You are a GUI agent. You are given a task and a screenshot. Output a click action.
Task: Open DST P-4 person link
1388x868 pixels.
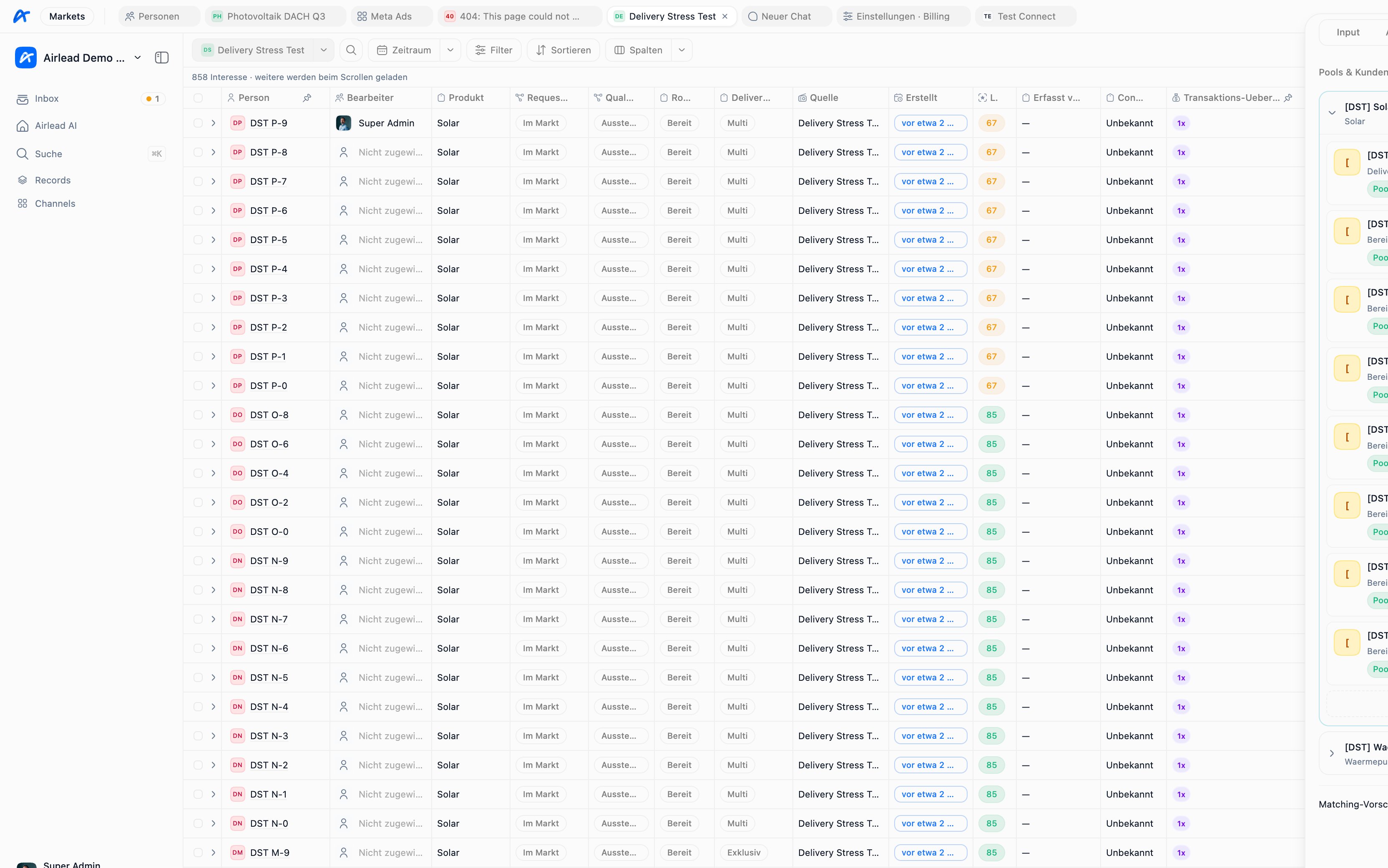269,268
